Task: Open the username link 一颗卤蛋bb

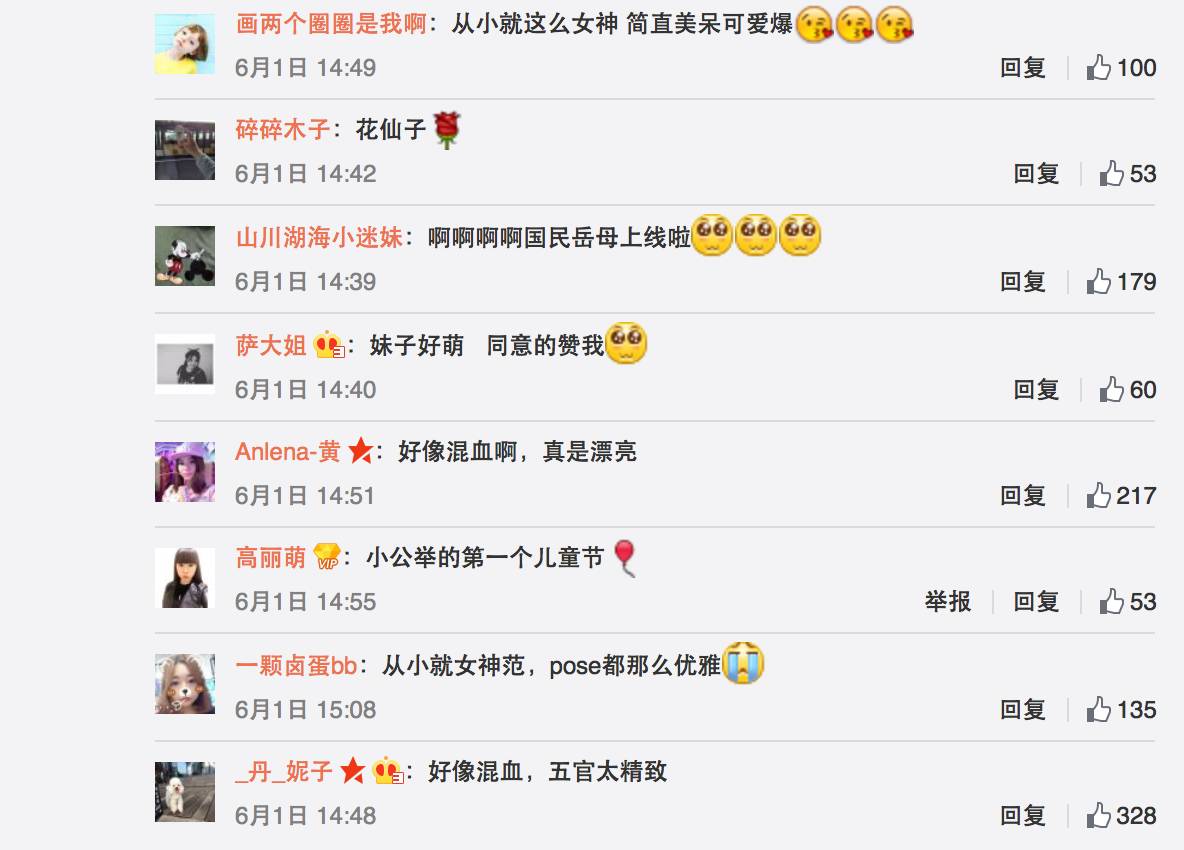Action: click(296, 666)
